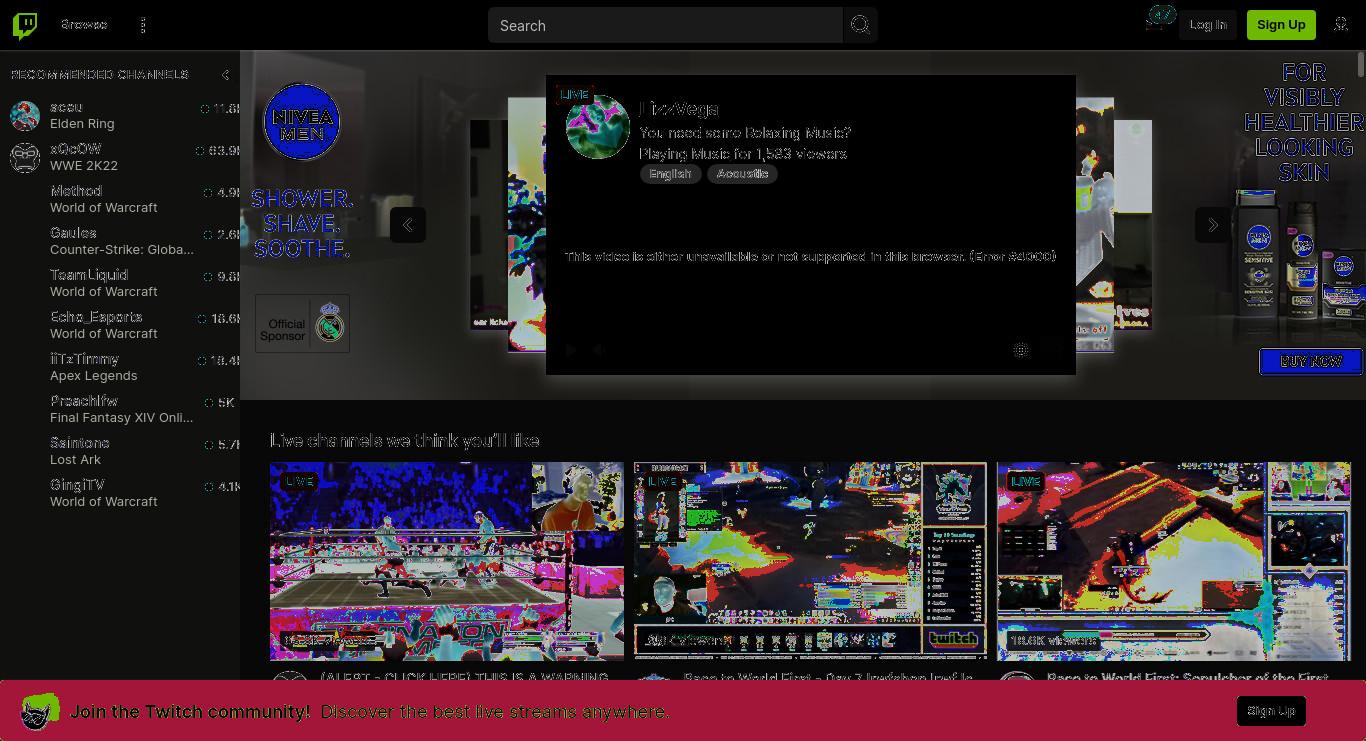Open the FizzVega channel avatar

598,127
